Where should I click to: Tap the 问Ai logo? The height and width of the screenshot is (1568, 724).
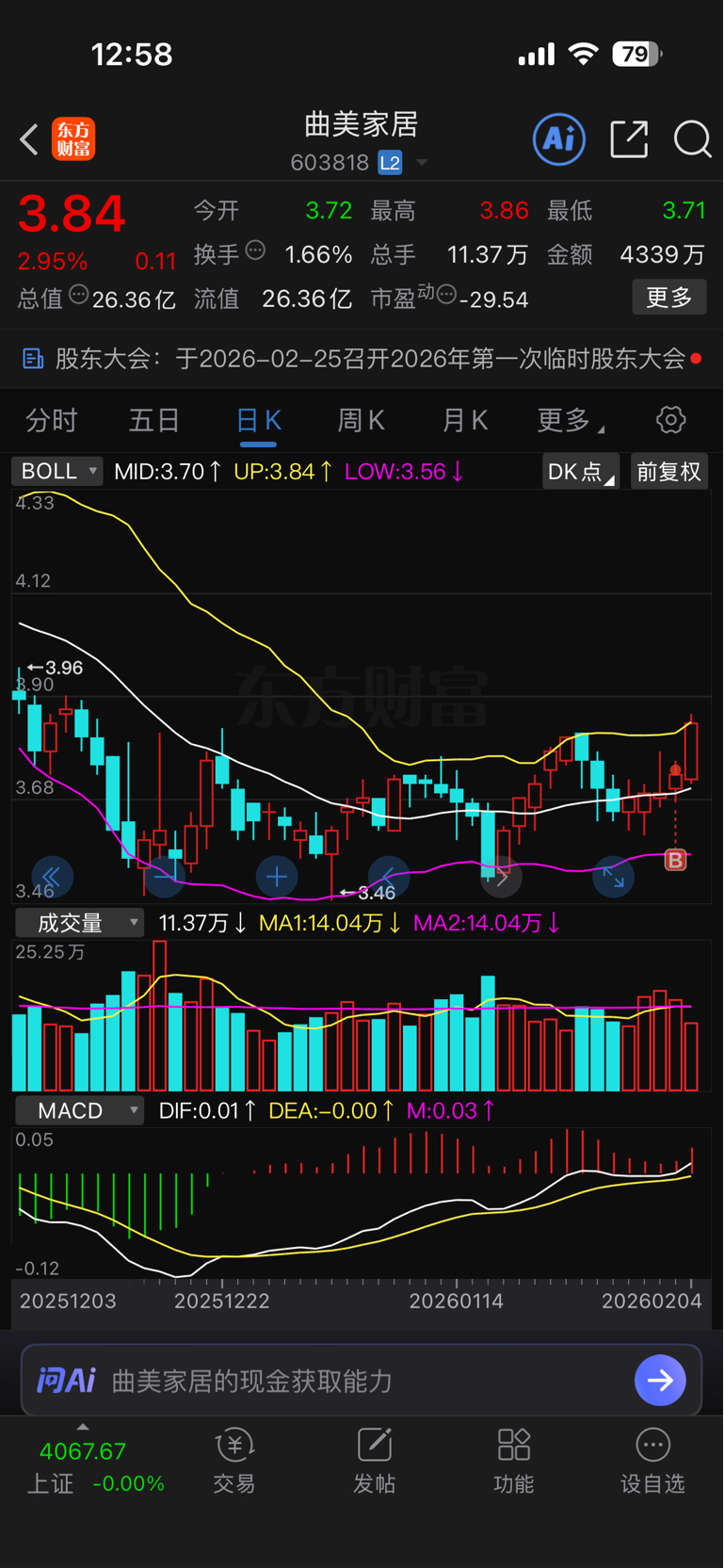point(66,1381)
